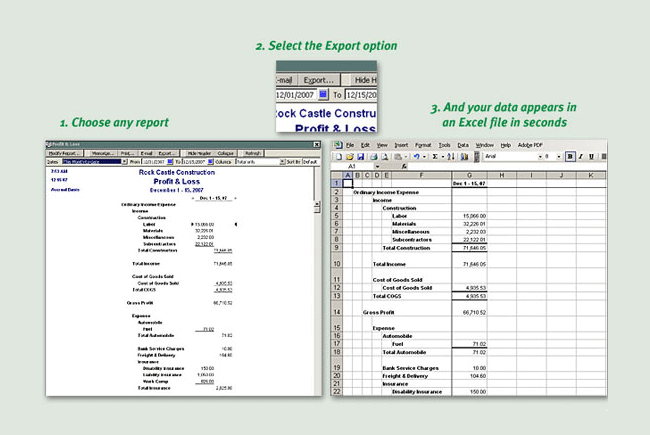Click the Sort Ascending icon in Excel
The image size is (650, 435).
(x=452, y=157)
